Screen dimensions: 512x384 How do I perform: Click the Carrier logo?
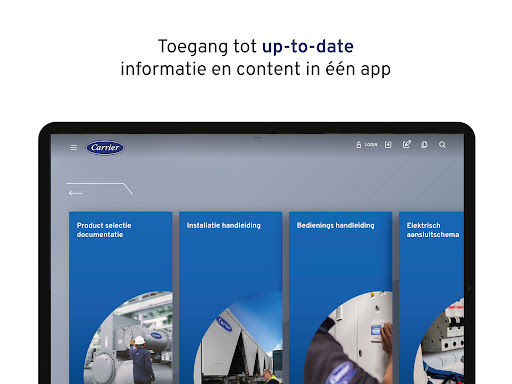[x=105, y=147]
